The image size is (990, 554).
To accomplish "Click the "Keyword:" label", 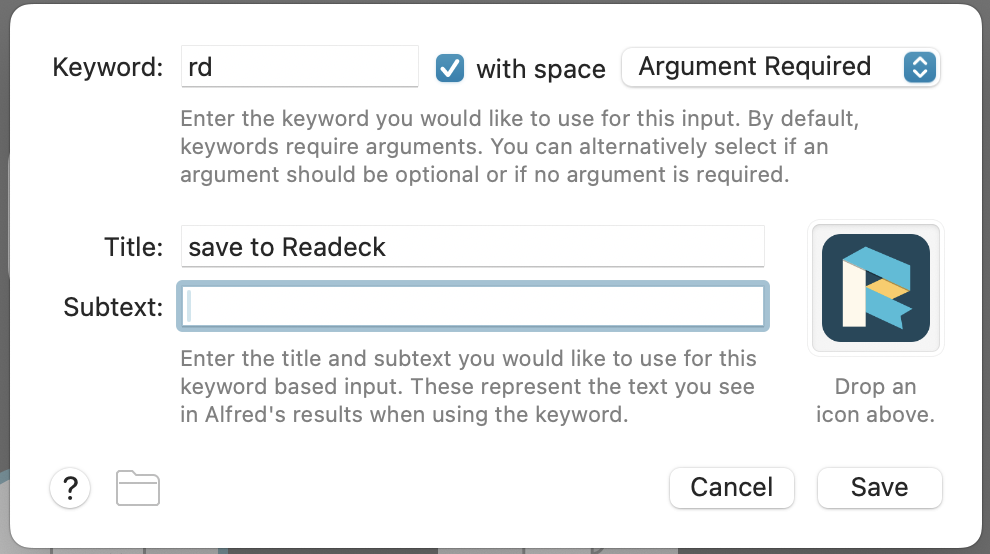I will tap(108, 67).
